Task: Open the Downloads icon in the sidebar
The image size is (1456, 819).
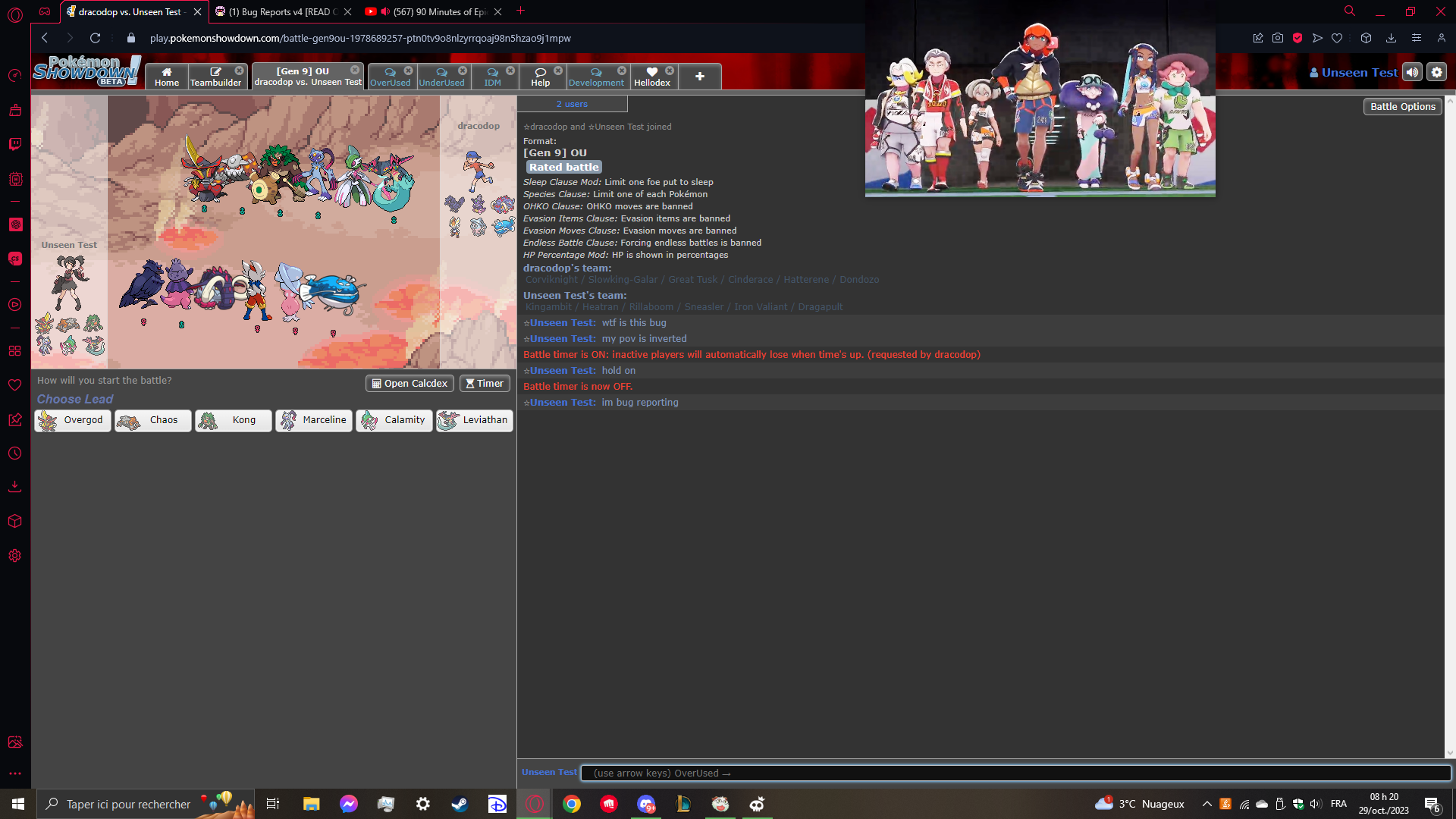Action: (x=14, y=487)
